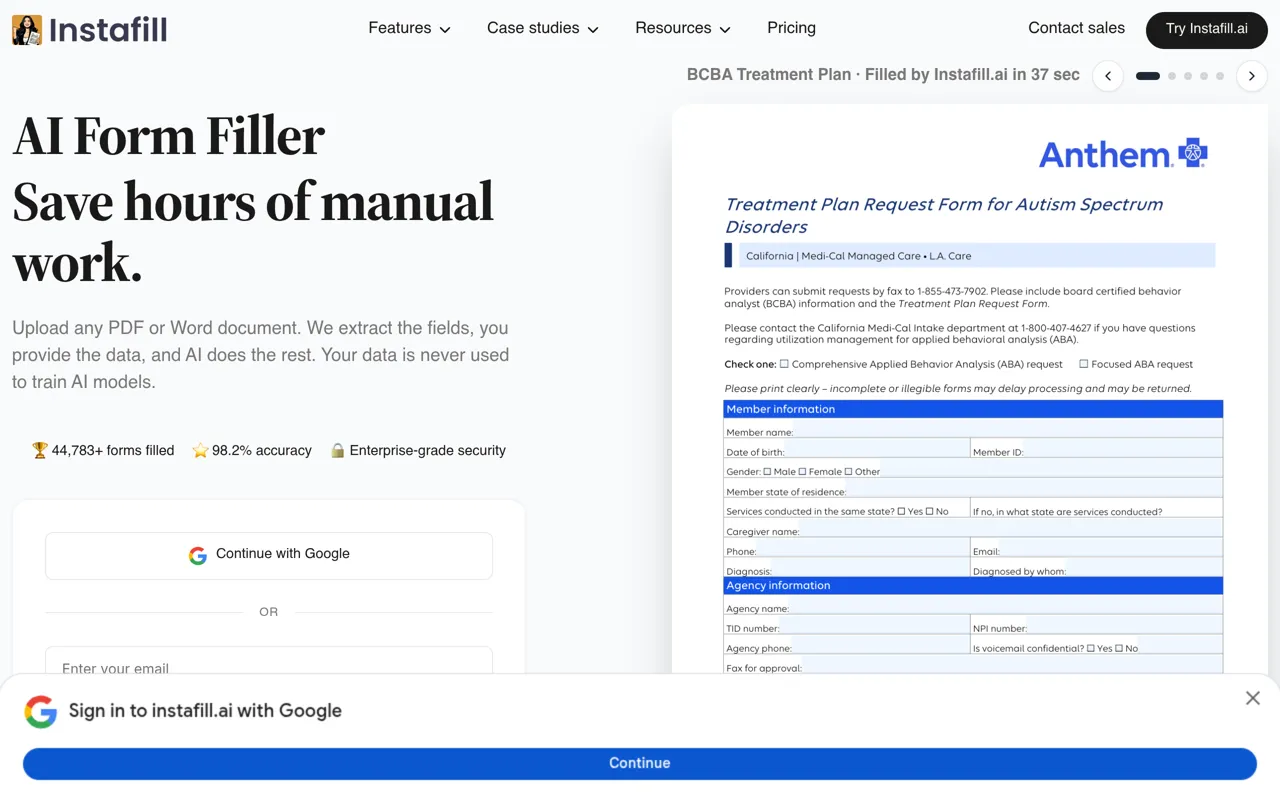
Task: Click the trophy icon beside forms filled
Action: point(40,451)
